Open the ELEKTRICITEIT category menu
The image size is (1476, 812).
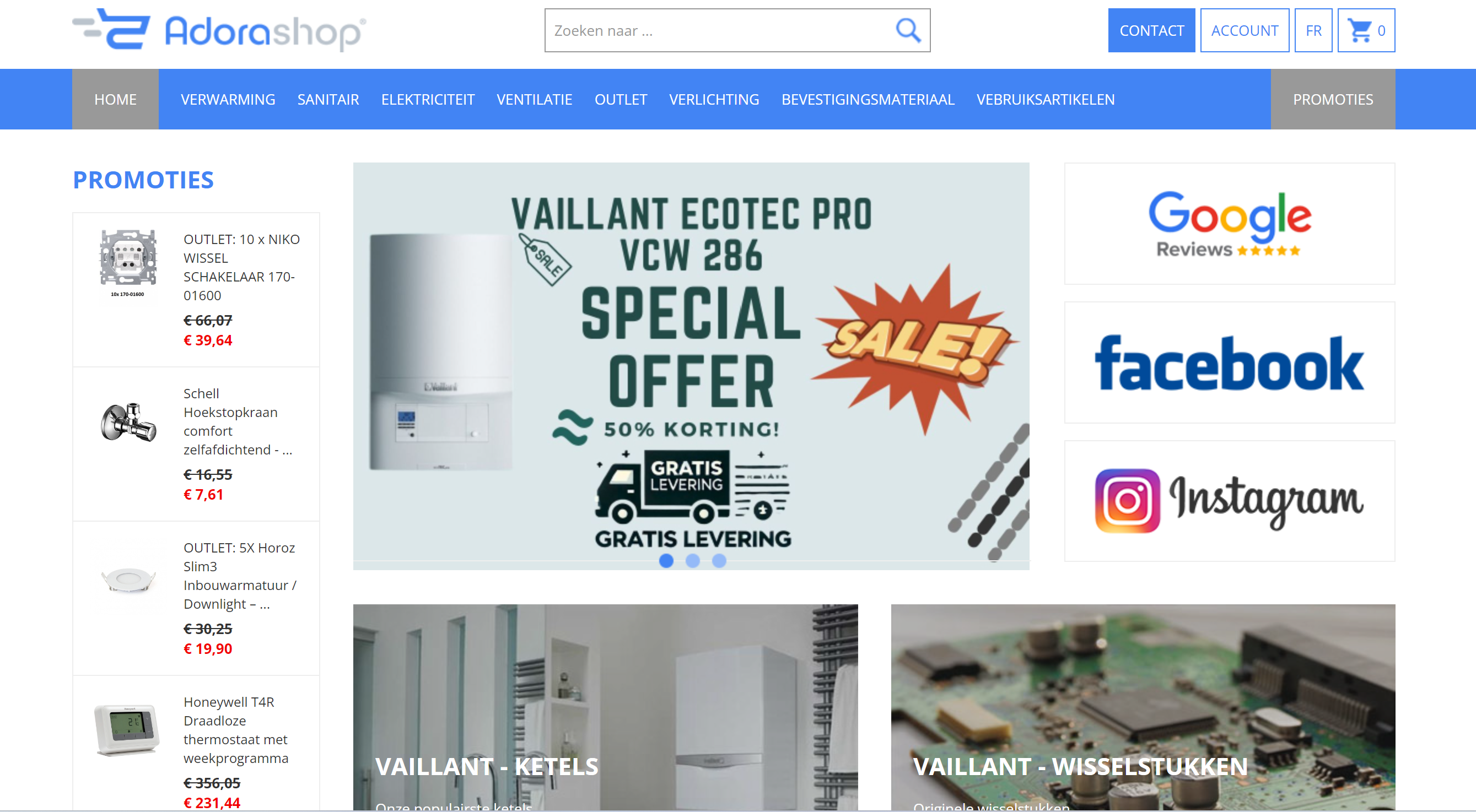point(428,99)
